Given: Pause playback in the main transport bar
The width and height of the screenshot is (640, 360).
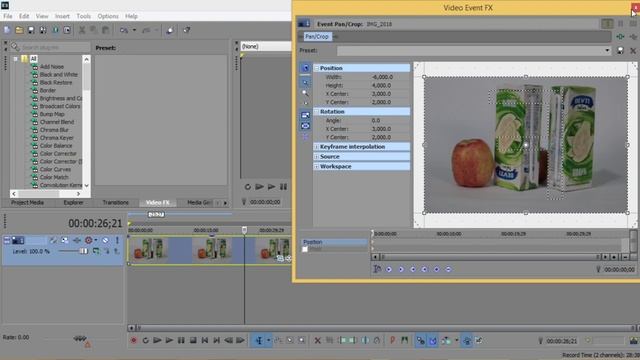Looking at the screenshot, I should click(x=181, y=340).
